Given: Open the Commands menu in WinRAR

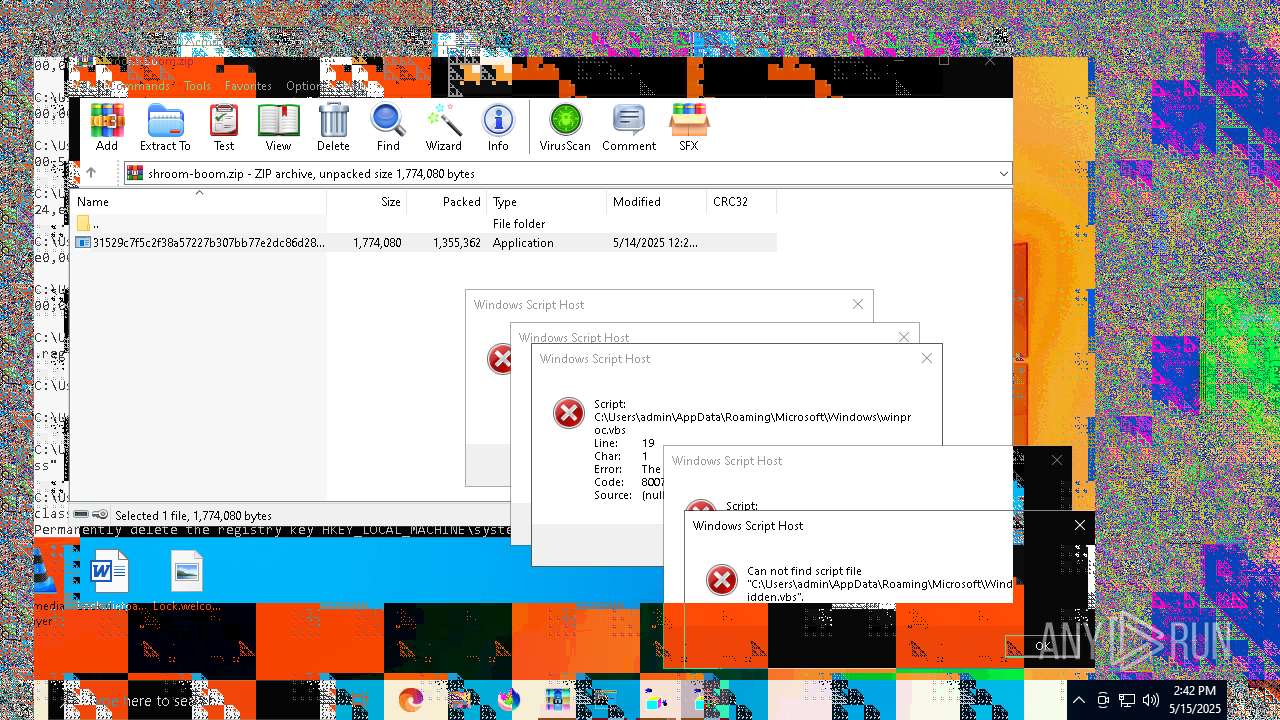Looking at the screenshot, I should coord(138,86).
